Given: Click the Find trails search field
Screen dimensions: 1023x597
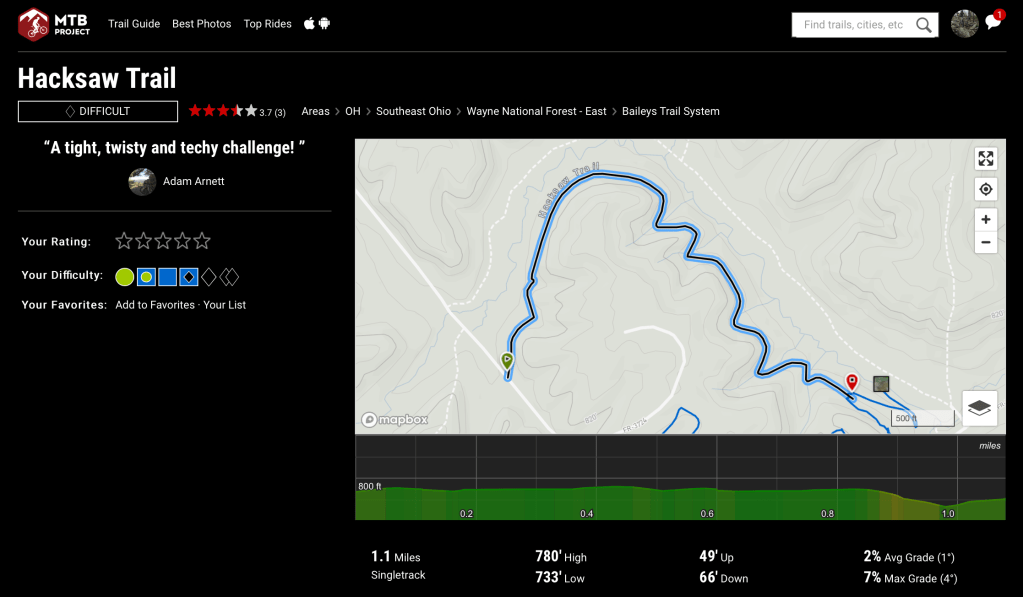Looking at the screenshot, I should point(853,25).
